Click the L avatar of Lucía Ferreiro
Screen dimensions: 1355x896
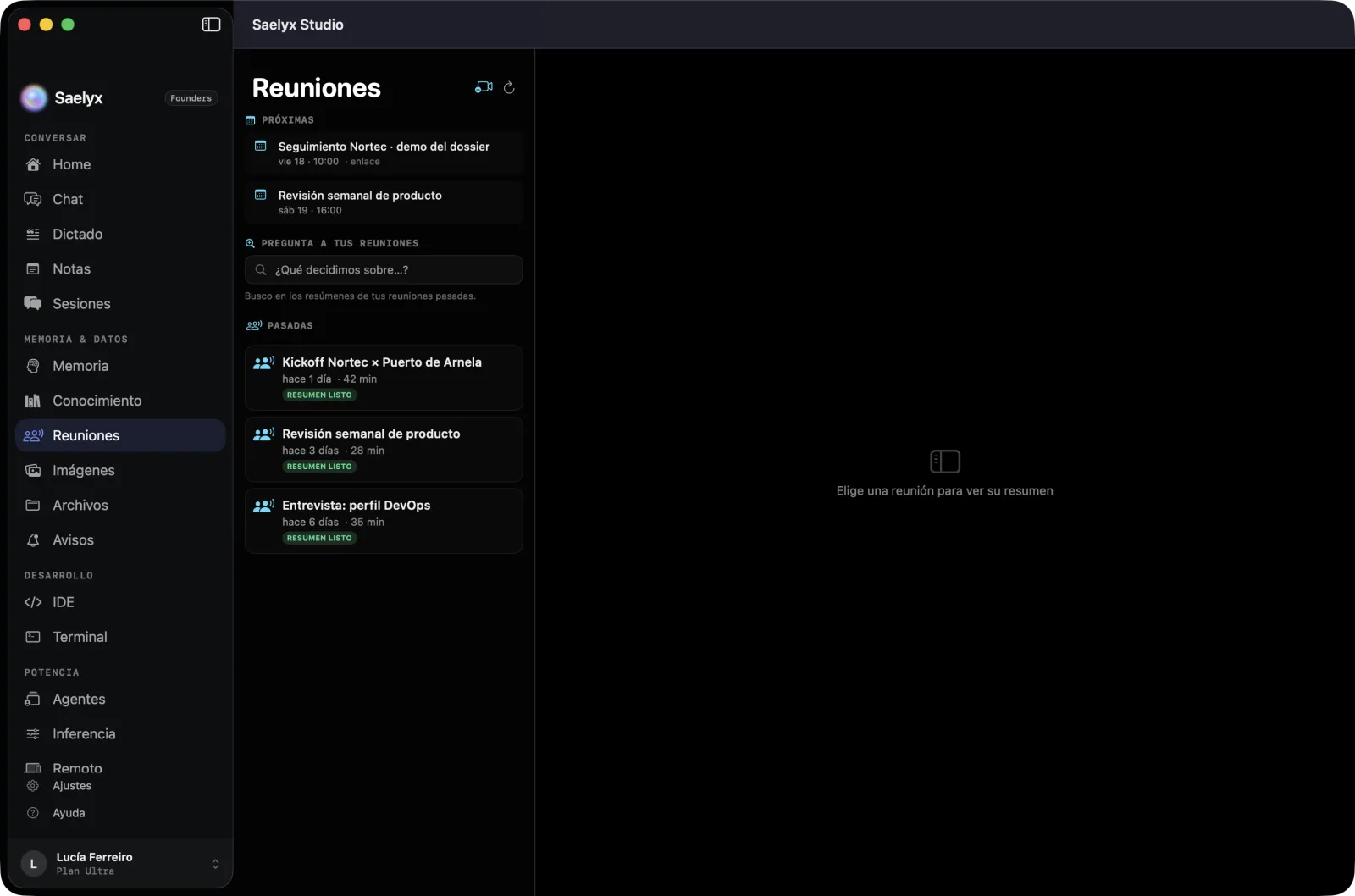coord(33,864)
